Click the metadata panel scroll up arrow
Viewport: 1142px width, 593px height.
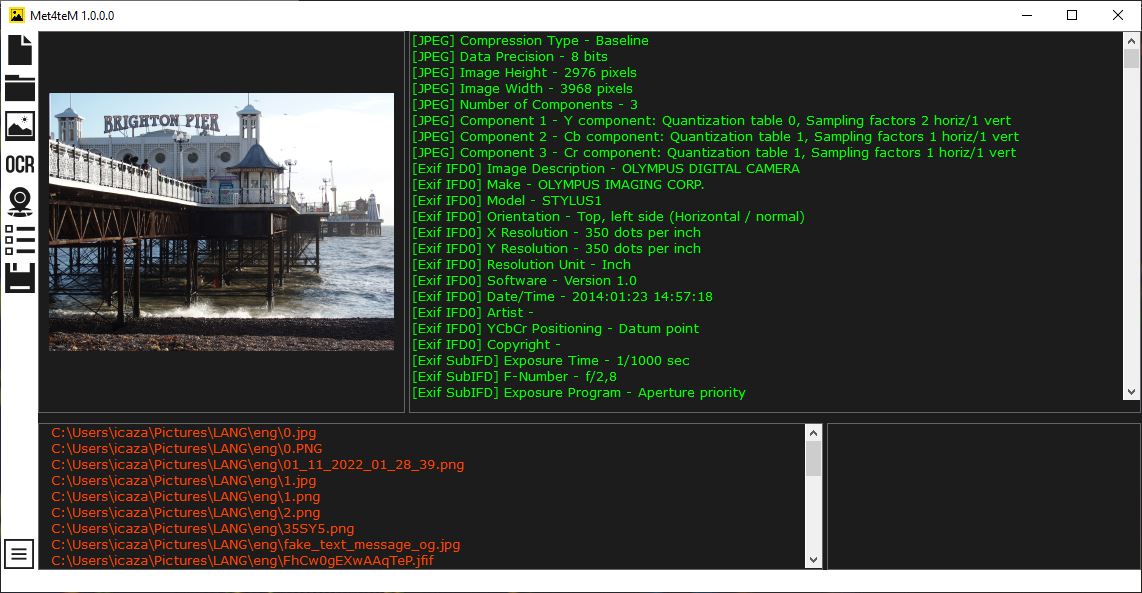[x=1131, y=41]
